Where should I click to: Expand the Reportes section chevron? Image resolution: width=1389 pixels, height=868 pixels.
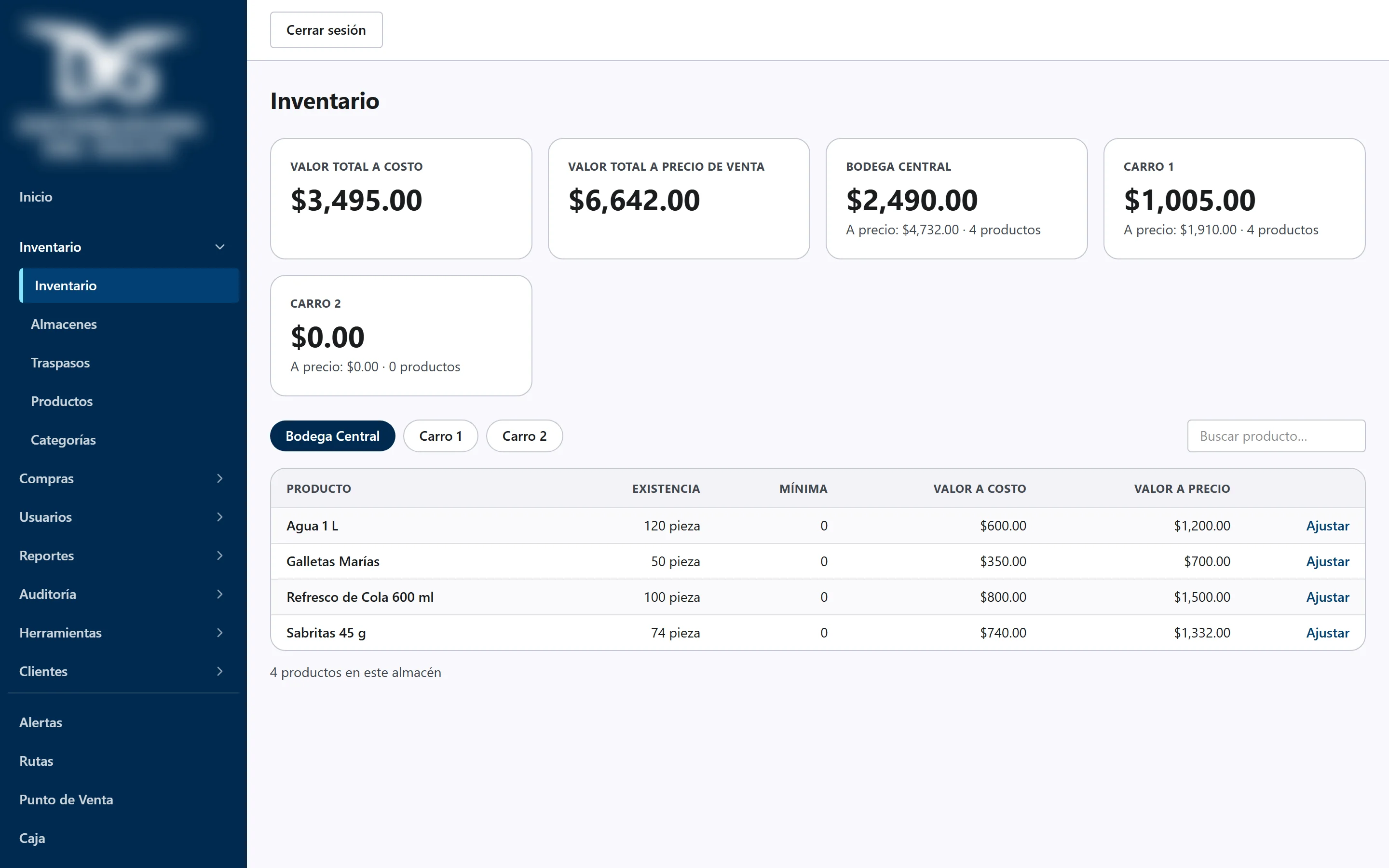pyautogui.click(x=219, y=555)
